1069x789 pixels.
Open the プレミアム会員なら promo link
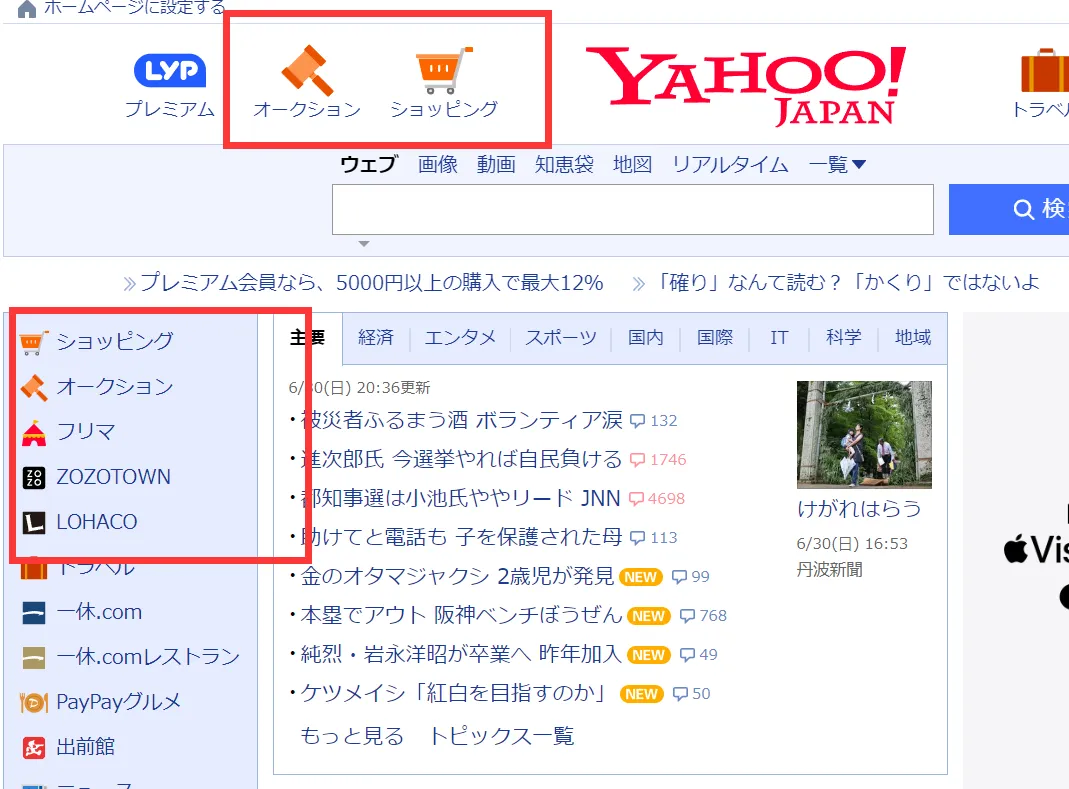372,282
